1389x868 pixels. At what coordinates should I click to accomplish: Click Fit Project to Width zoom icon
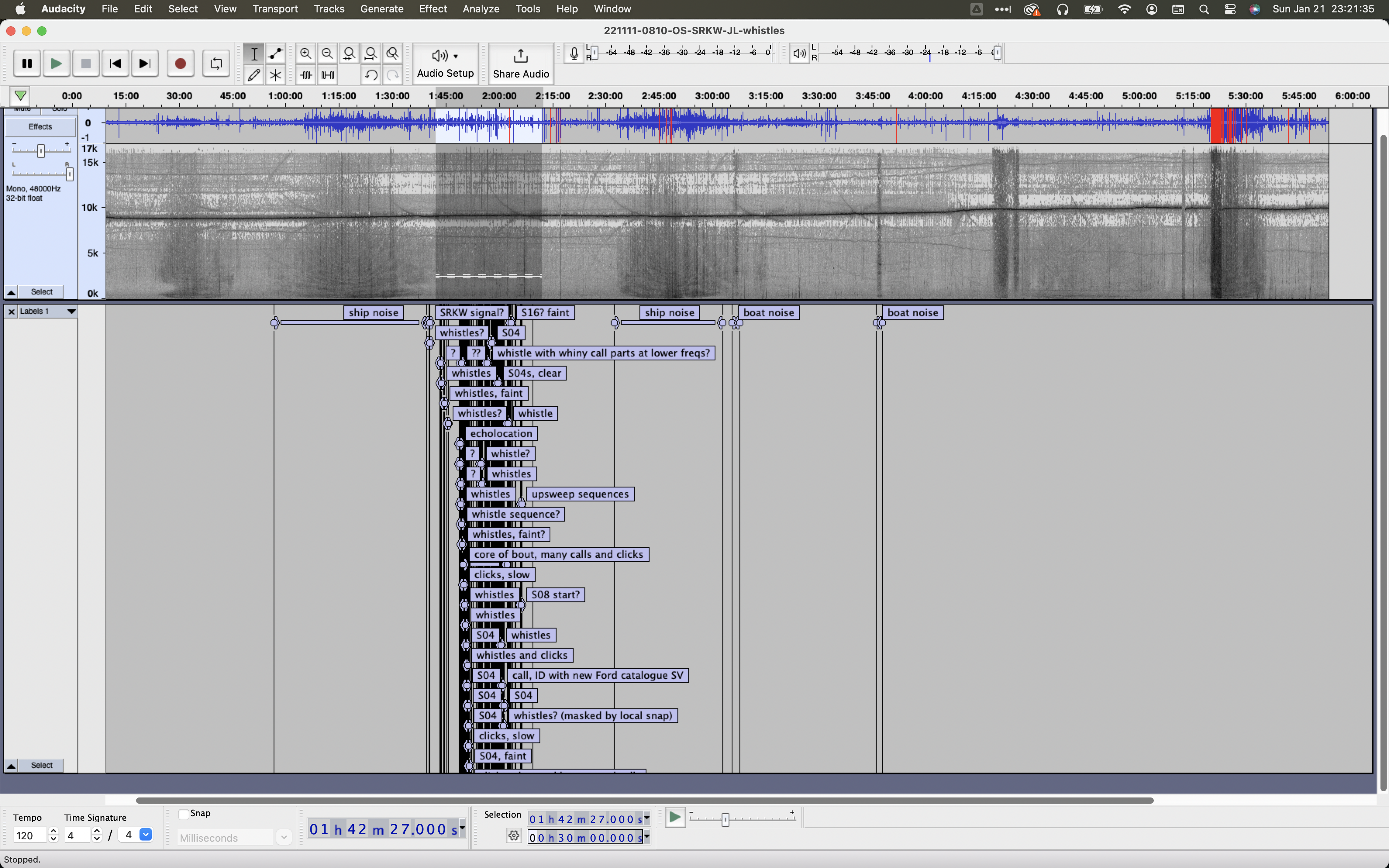pyautogui.click(x=371, y=54)
